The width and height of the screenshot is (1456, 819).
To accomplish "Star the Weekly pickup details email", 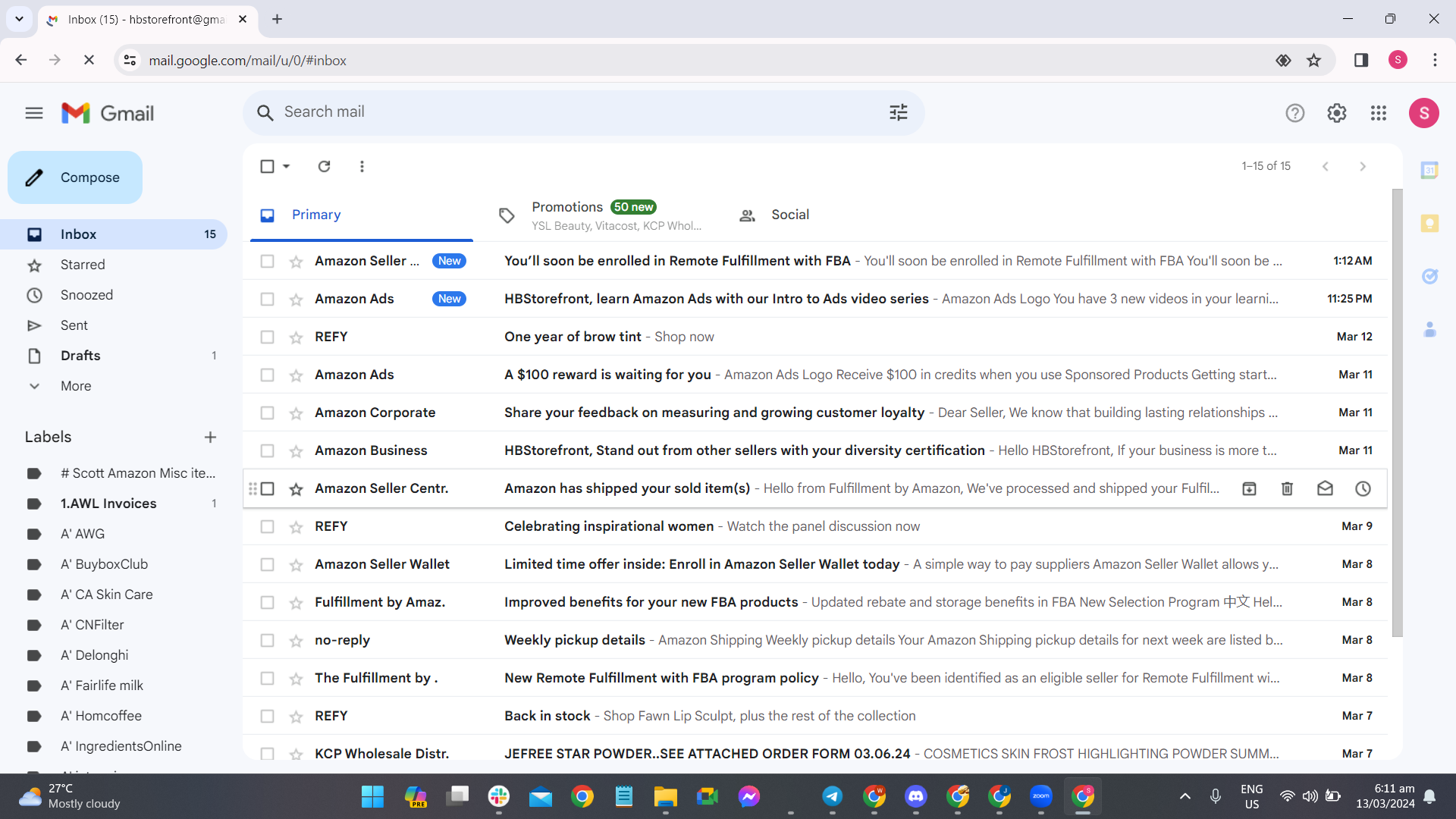I will 296,641.
